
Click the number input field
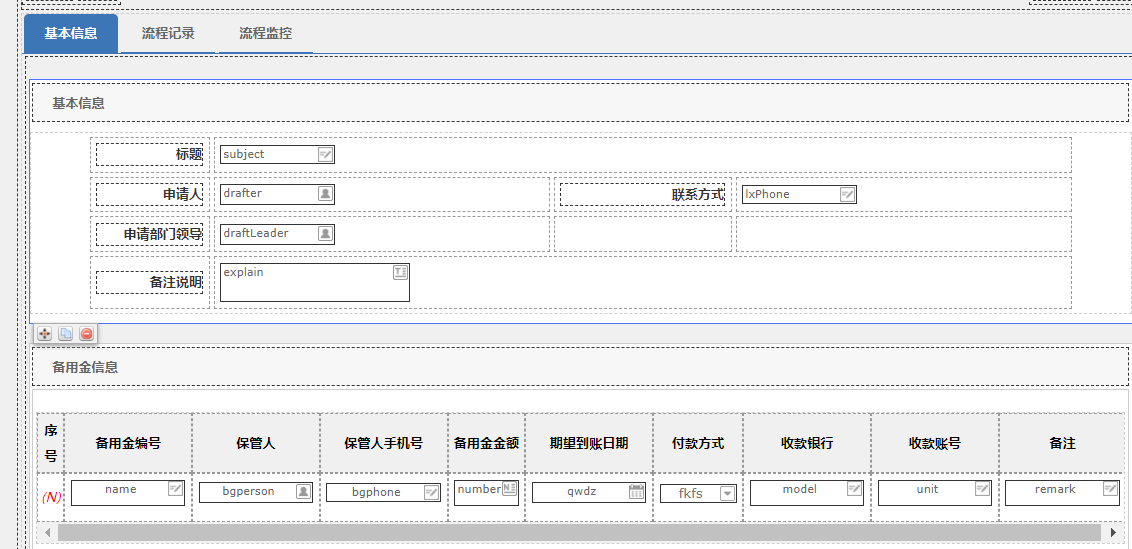(486, 493)
